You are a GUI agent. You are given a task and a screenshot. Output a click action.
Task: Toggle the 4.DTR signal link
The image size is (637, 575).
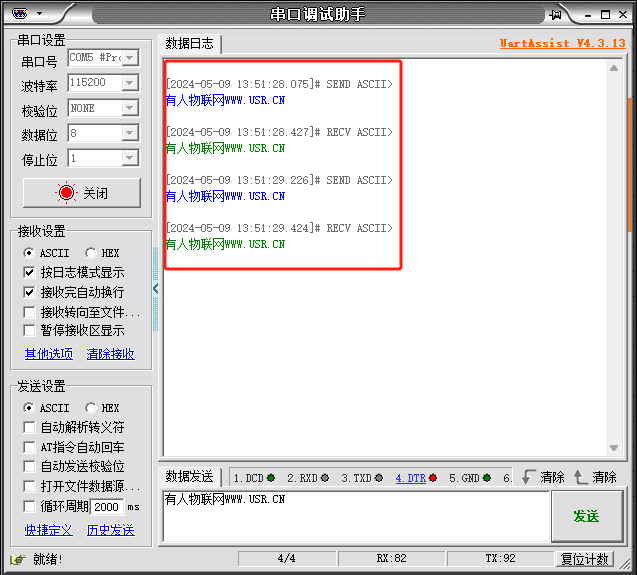pyautogui.click(x=411, y=478)
